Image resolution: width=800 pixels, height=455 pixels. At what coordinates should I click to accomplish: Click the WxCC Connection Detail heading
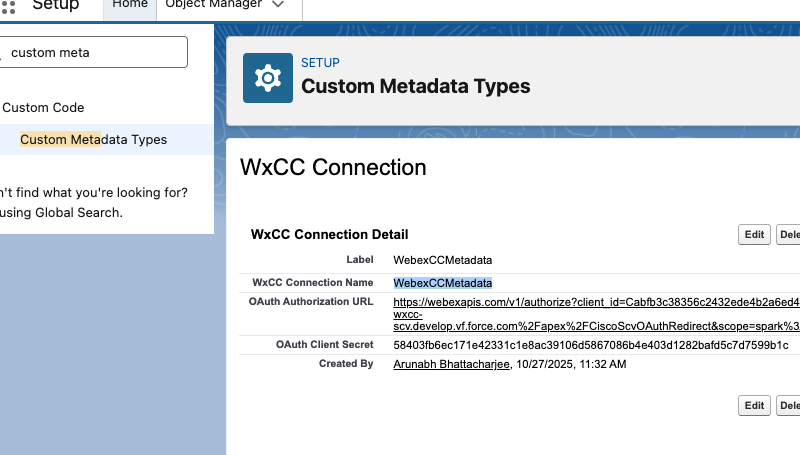330,235
